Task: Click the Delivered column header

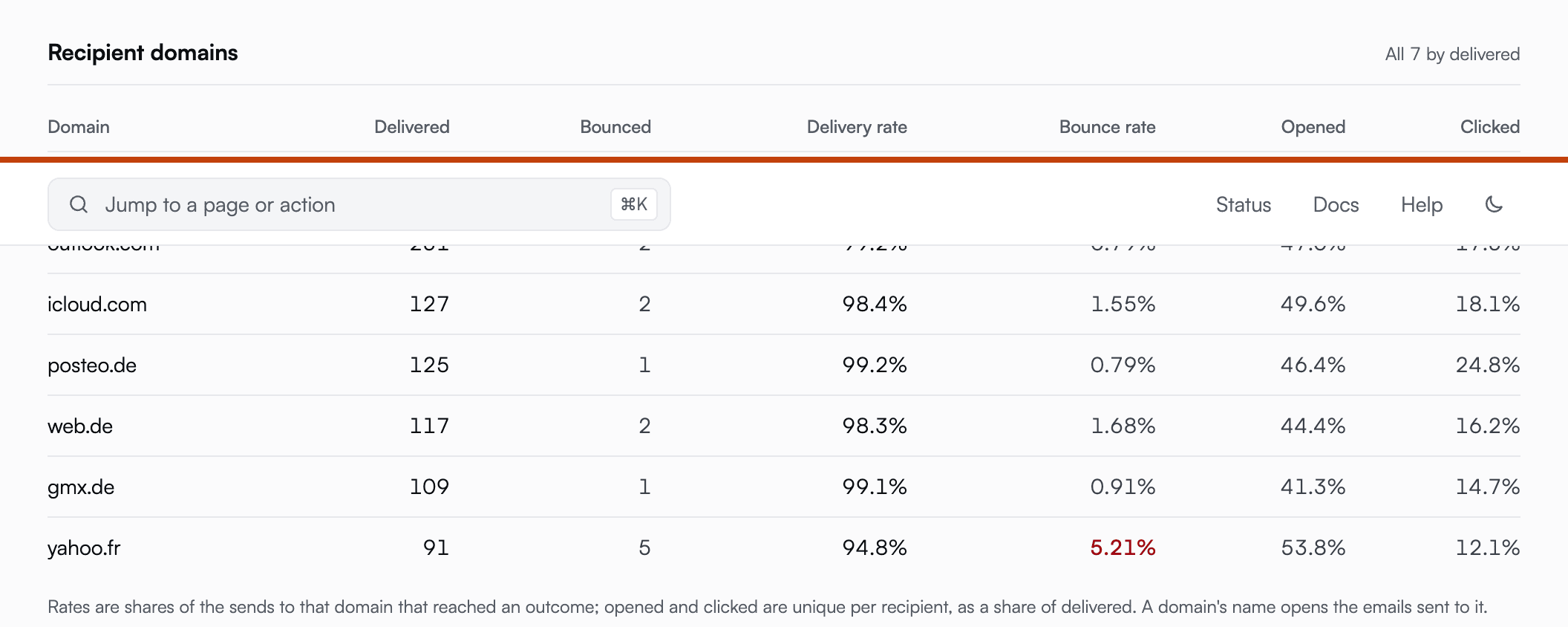Action: (x=412, y=127)
